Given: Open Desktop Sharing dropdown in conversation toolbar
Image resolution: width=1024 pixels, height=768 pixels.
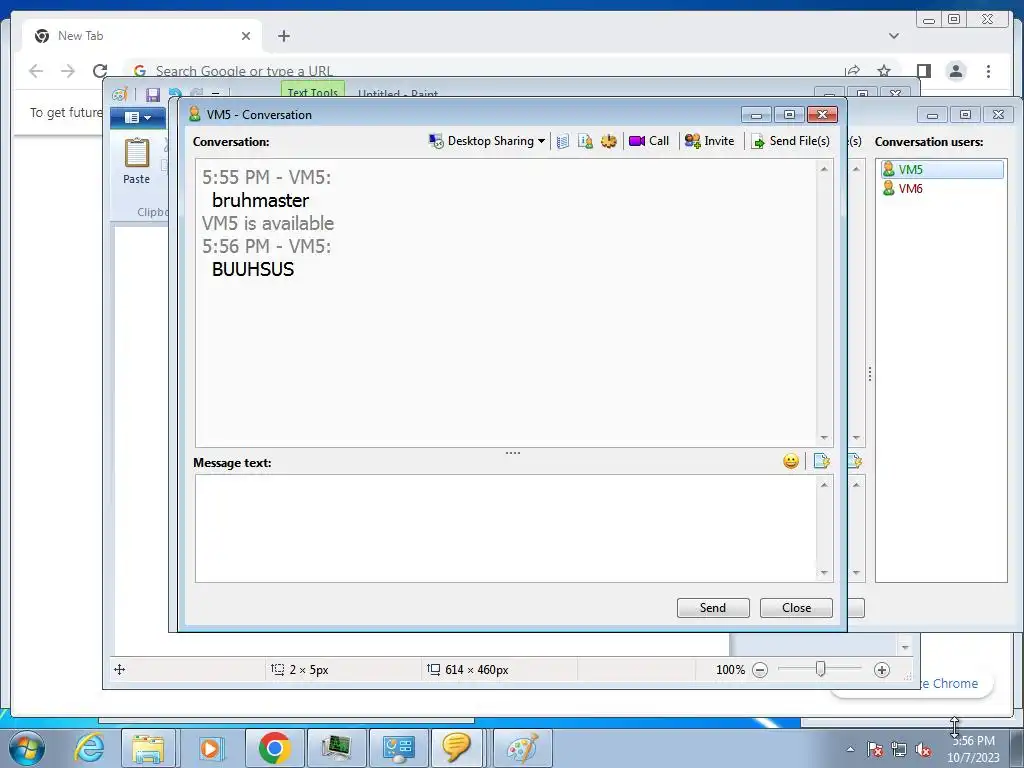Looking at the screenshot, I should pos(487,141).
